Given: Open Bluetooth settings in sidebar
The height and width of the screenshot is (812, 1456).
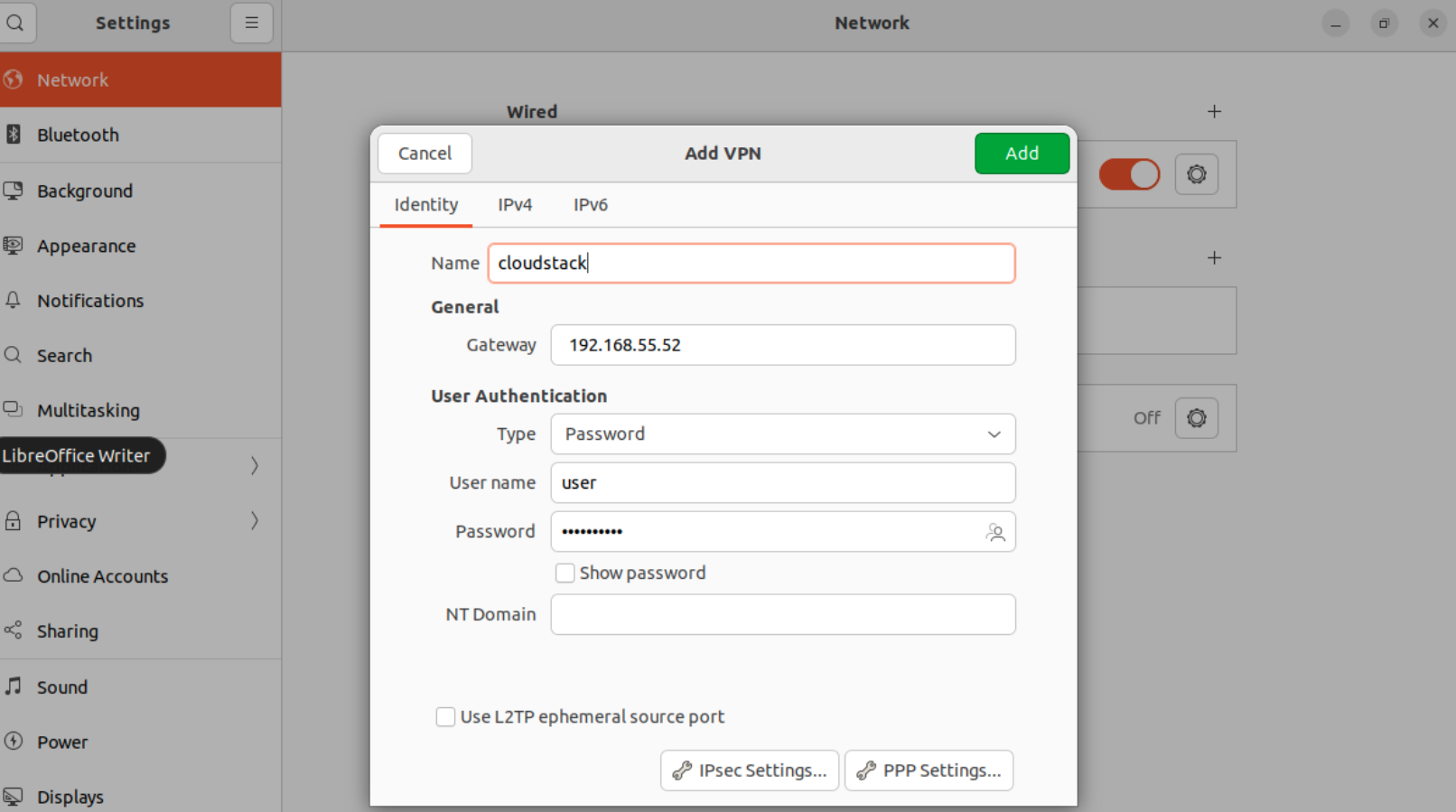Looking at the screenshot, I should click(x=78, y=135).
